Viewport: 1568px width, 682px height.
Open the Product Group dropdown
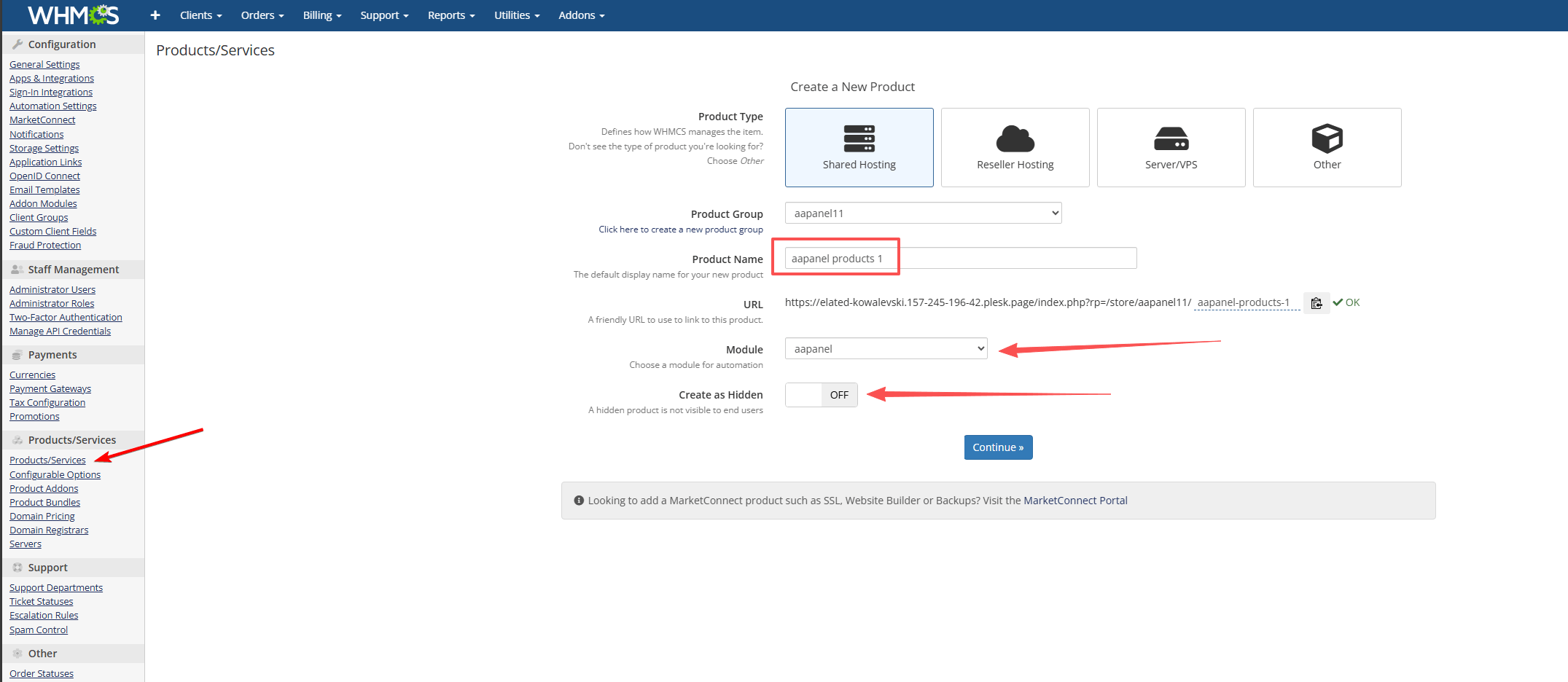coord(923,213)
